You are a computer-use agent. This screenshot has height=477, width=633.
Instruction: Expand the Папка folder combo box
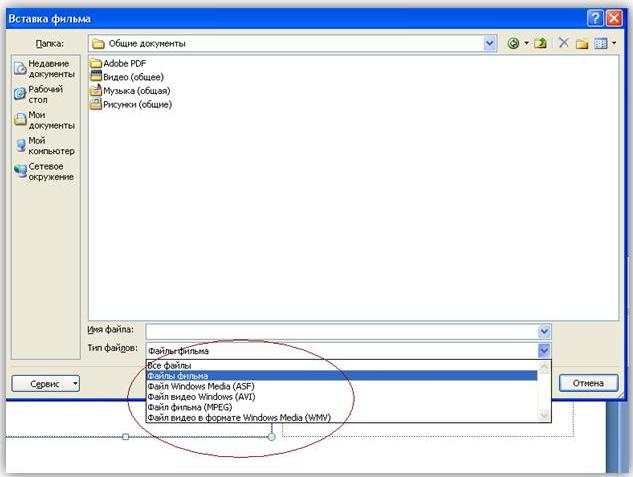490,43
